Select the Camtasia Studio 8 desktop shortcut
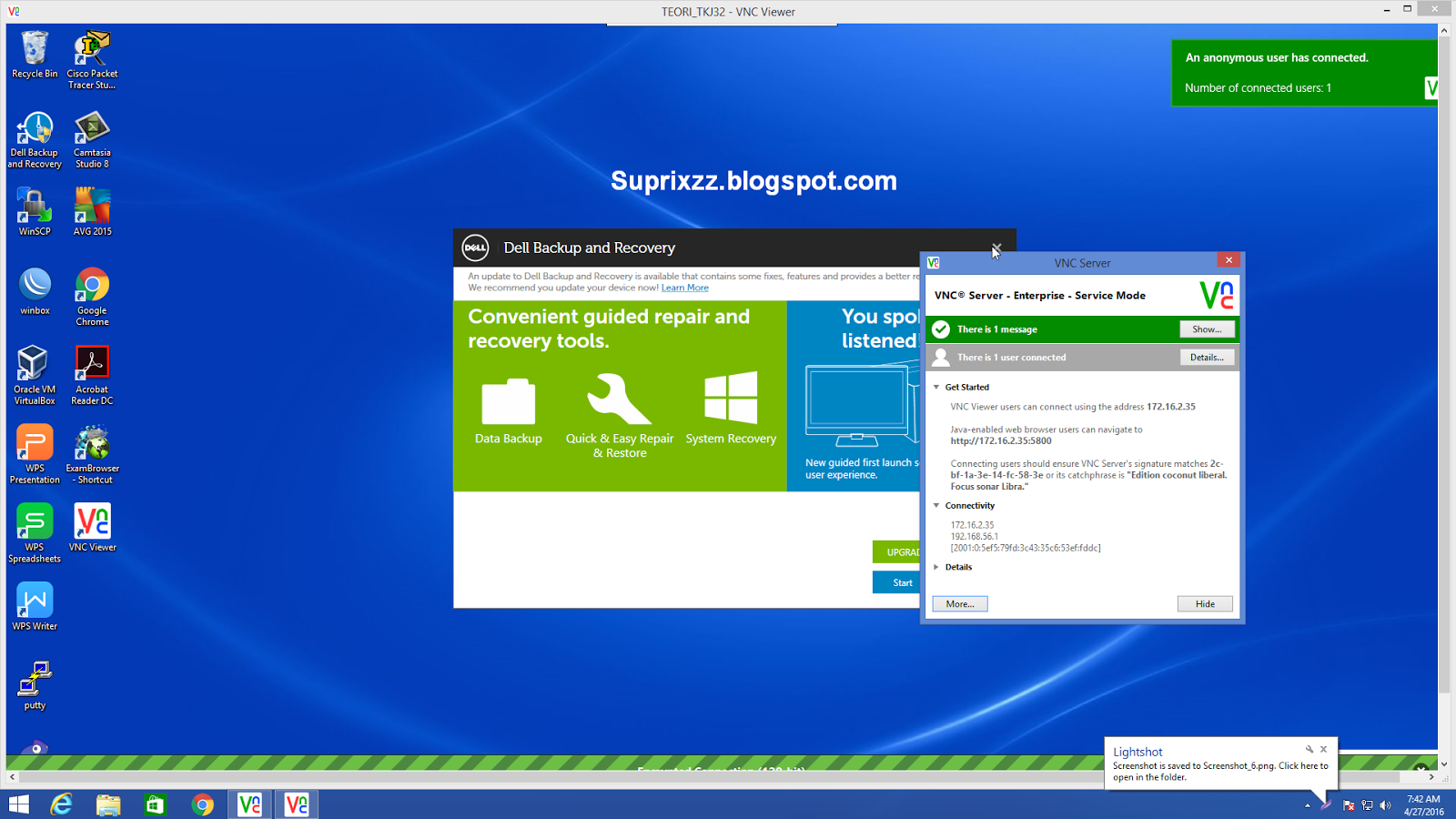Viewport: 1456px width, 819px height. coord(92,139)
